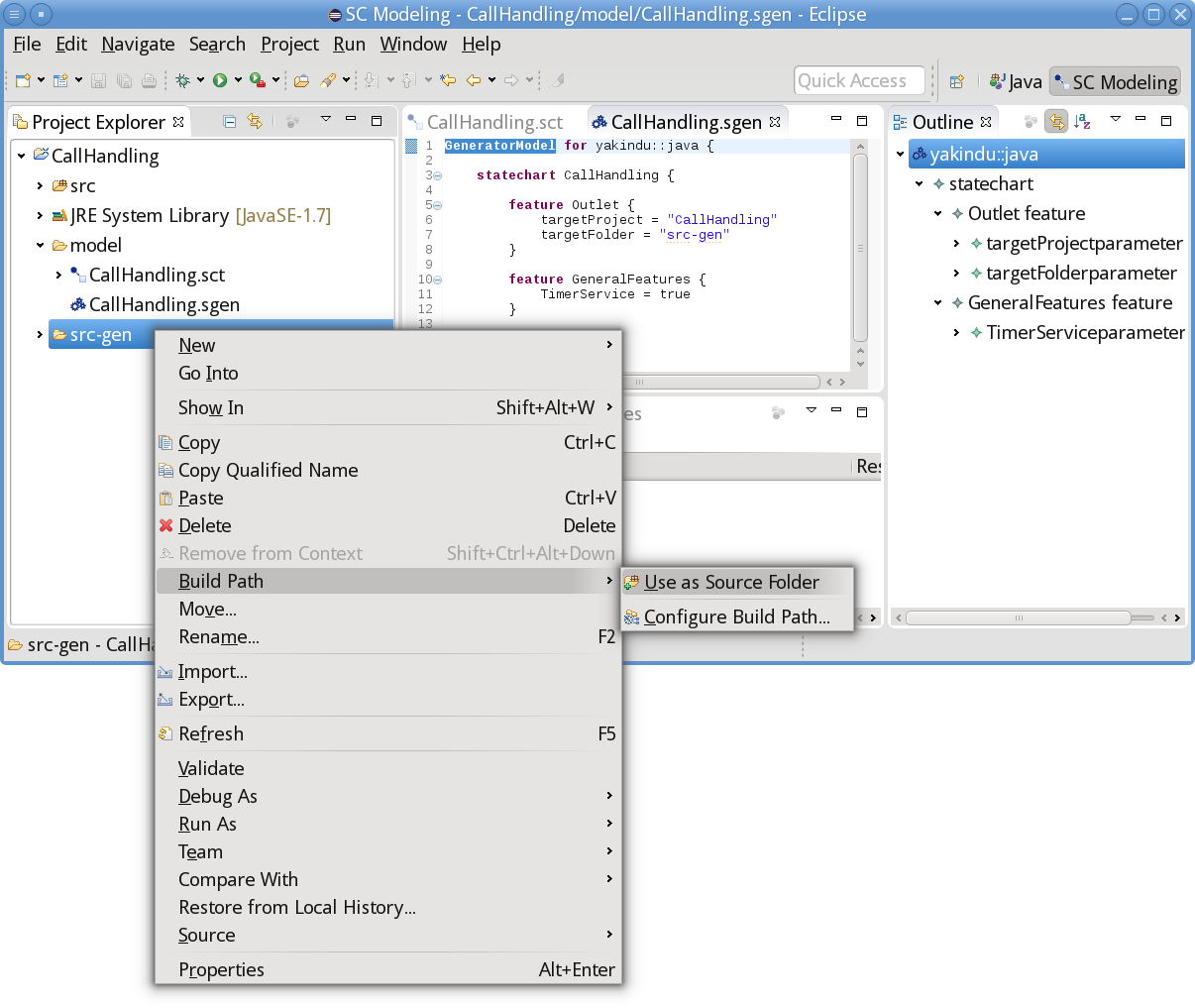Screen dimensions: 1195x1008
Task: Collapse the GeneralFeatures feature outline node
Action: 937,302
